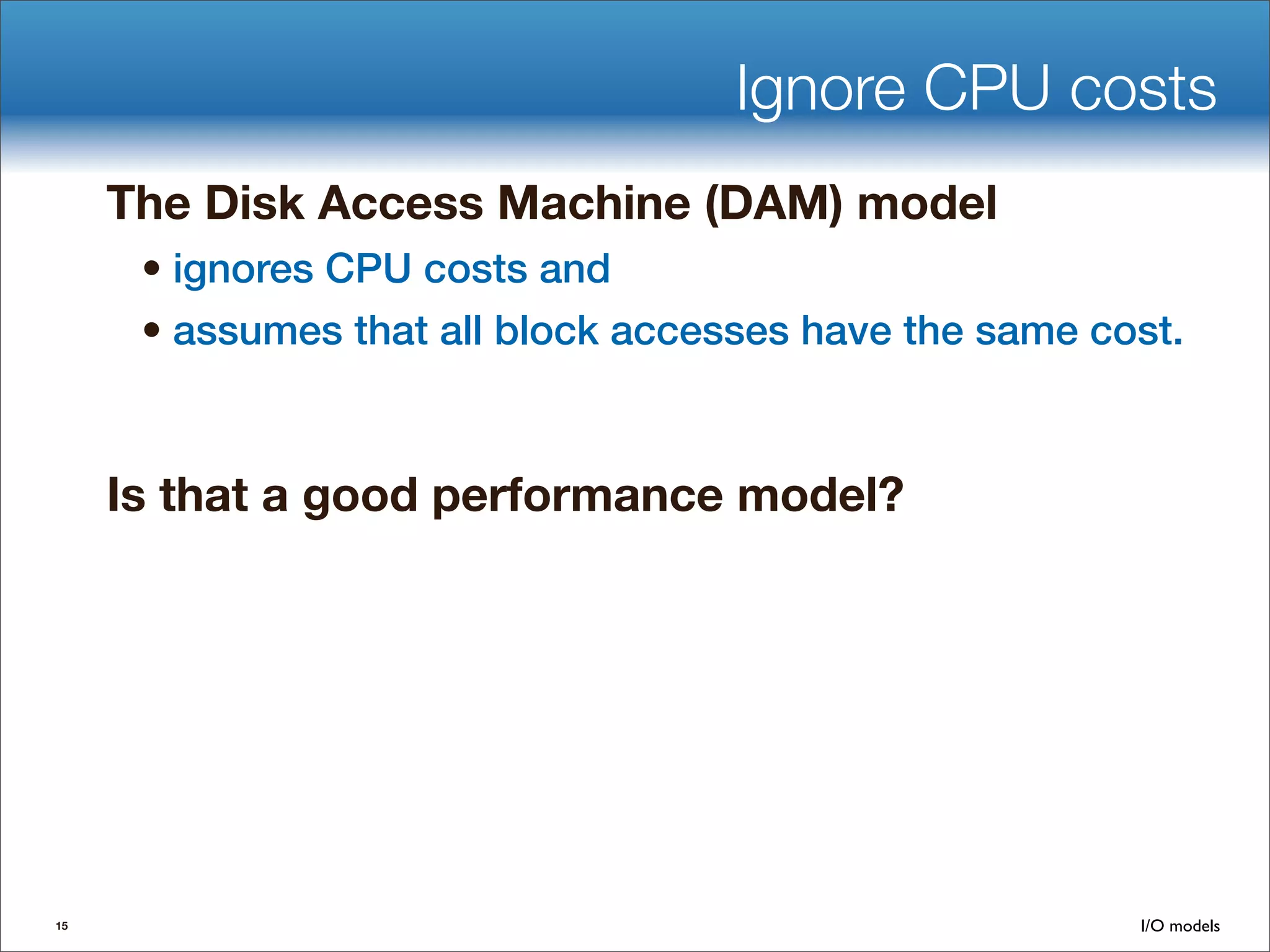Image resolution: width=1270 pixels, height=952 pixels.
Task: Click the word "Machine" in the heading
Action: (594, 203)
